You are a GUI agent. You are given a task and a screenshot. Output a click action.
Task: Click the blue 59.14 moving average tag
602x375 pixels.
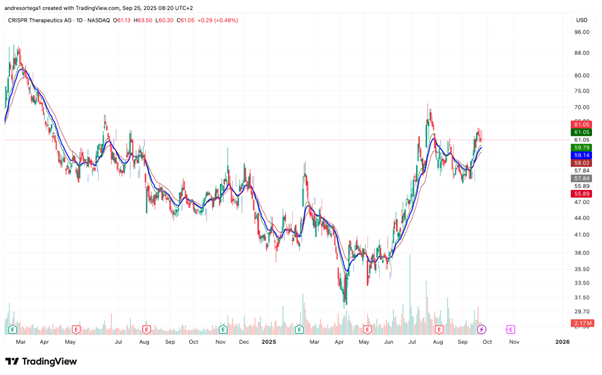581,155
